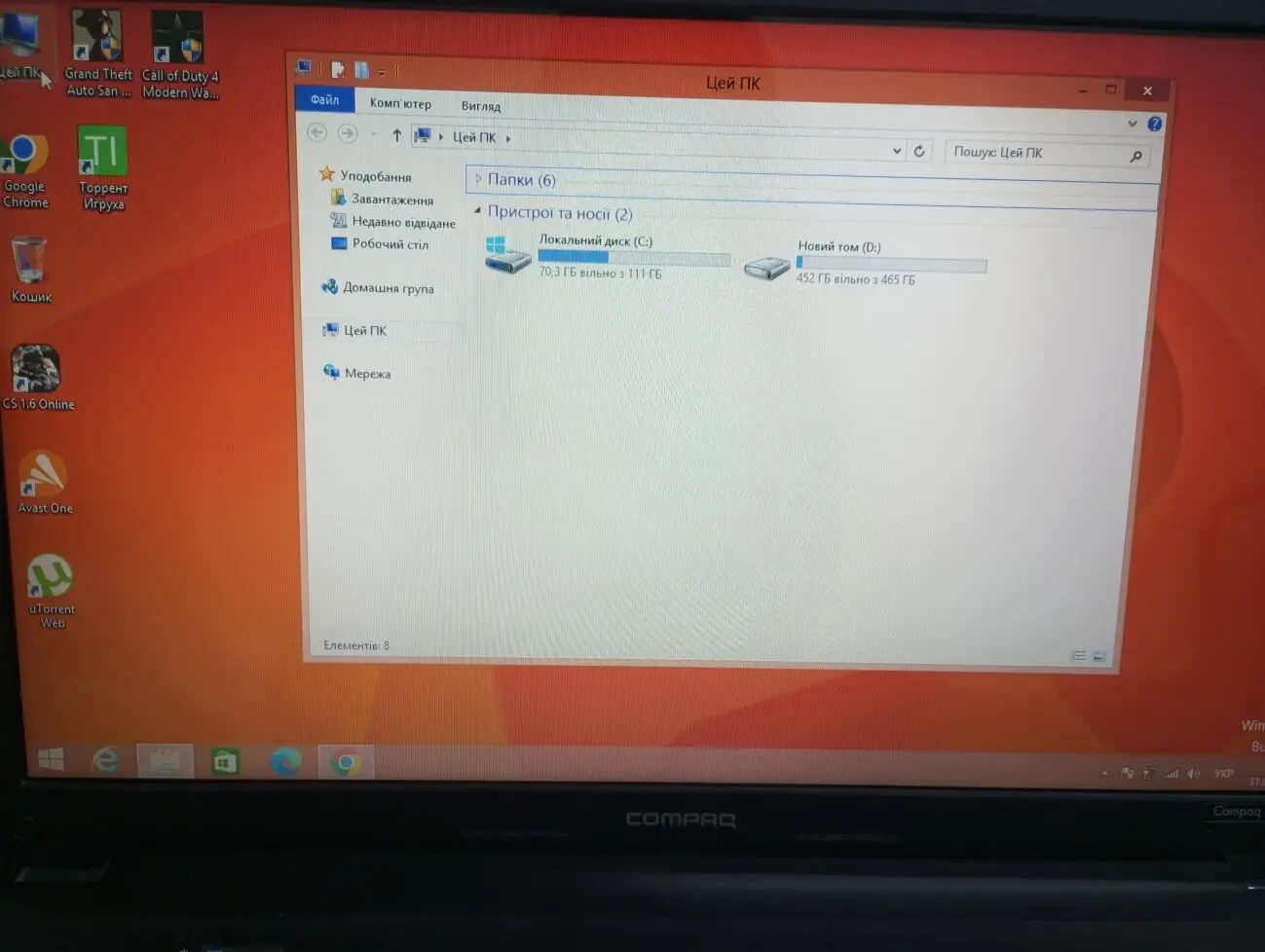Launch the CS 1.6 Online shortcut

click(x=38, y=377)
